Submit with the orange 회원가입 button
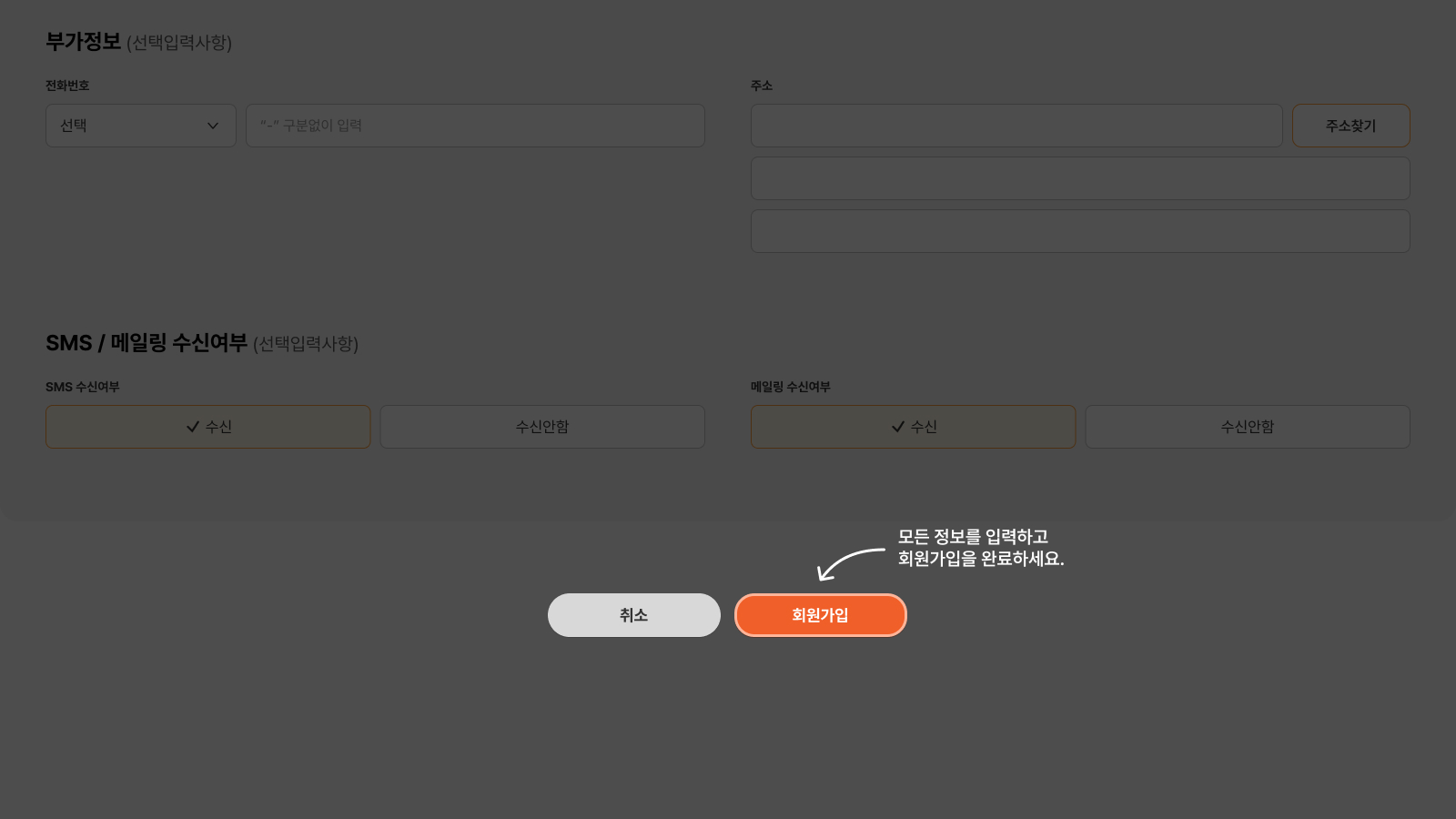1456x819 pixels. point(820,615)
